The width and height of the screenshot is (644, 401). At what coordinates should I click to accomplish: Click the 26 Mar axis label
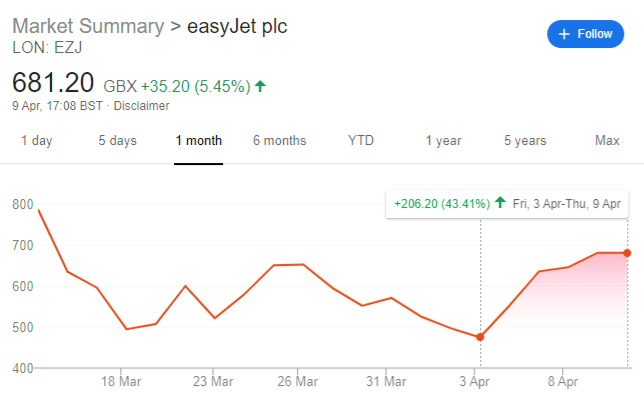[299, 381]
